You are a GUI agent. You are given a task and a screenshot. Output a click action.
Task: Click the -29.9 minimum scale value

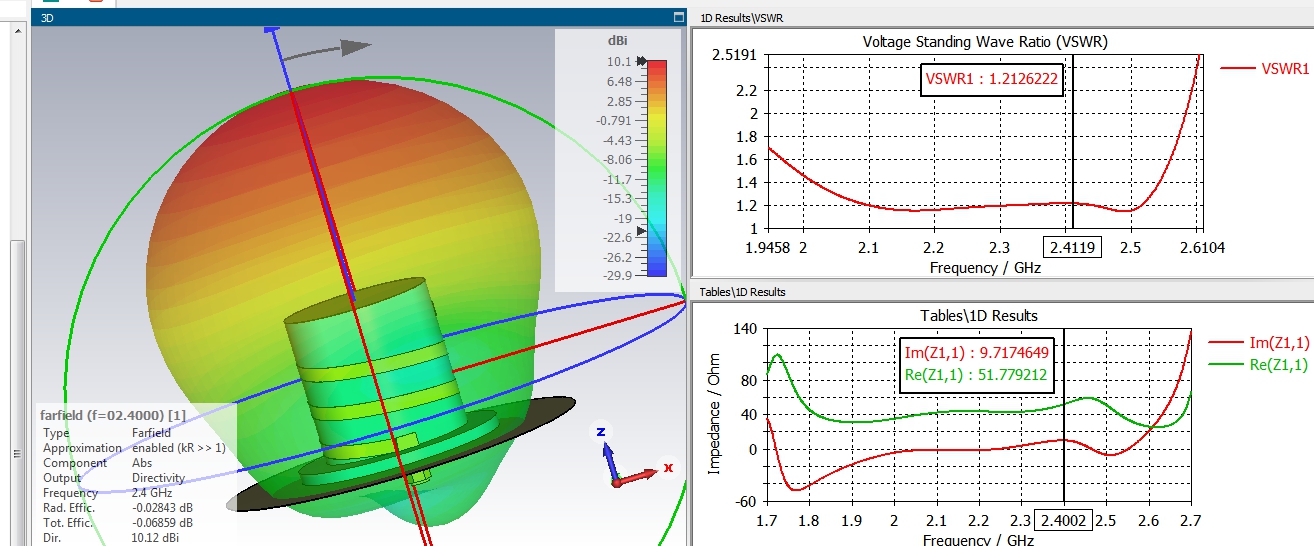616,276
